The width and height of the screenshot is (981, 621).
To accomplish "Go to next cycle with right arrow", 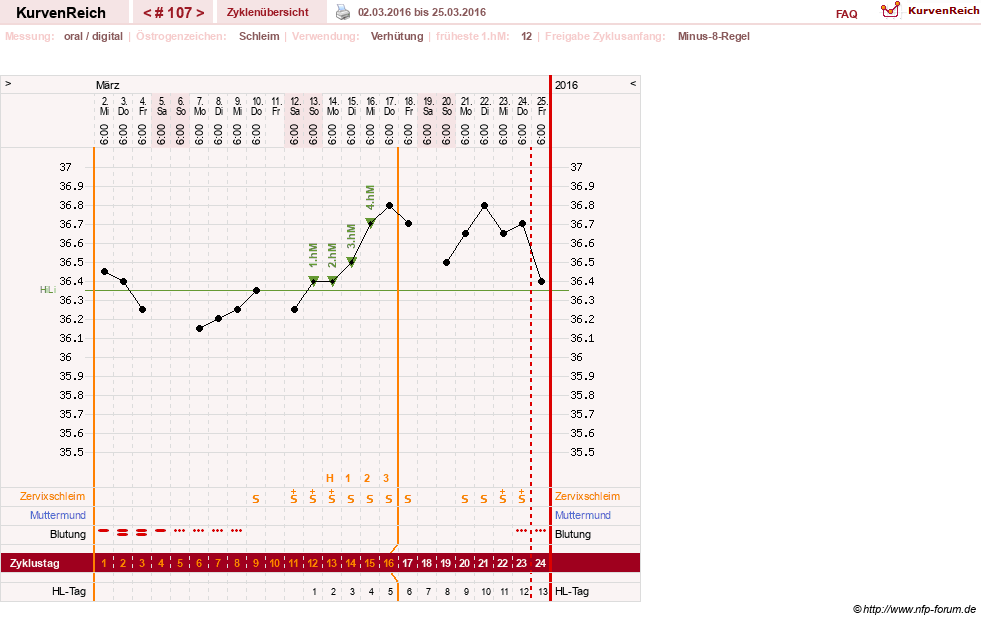I will (x=200, y=13).
